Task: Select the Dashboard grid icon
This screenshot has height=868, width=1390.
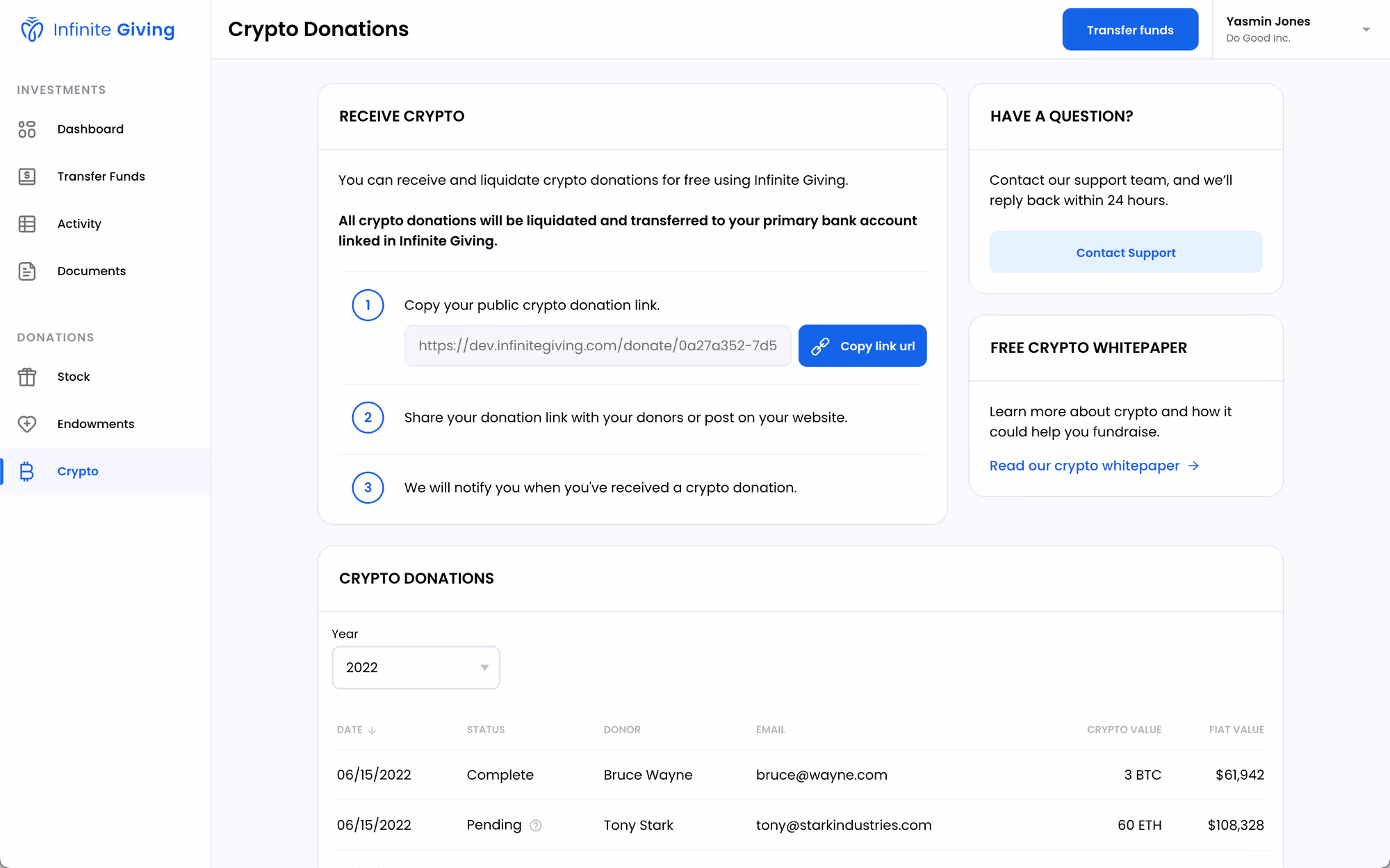Action: [27, 129]
